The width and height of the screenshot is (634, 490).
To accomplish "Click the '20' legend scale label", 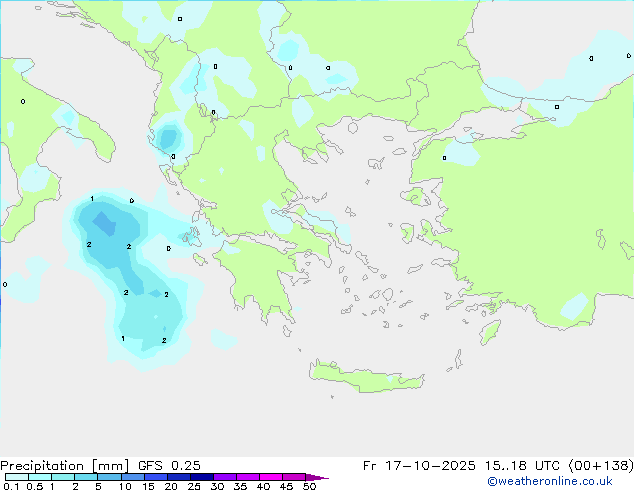I will [x=171, y=486].
